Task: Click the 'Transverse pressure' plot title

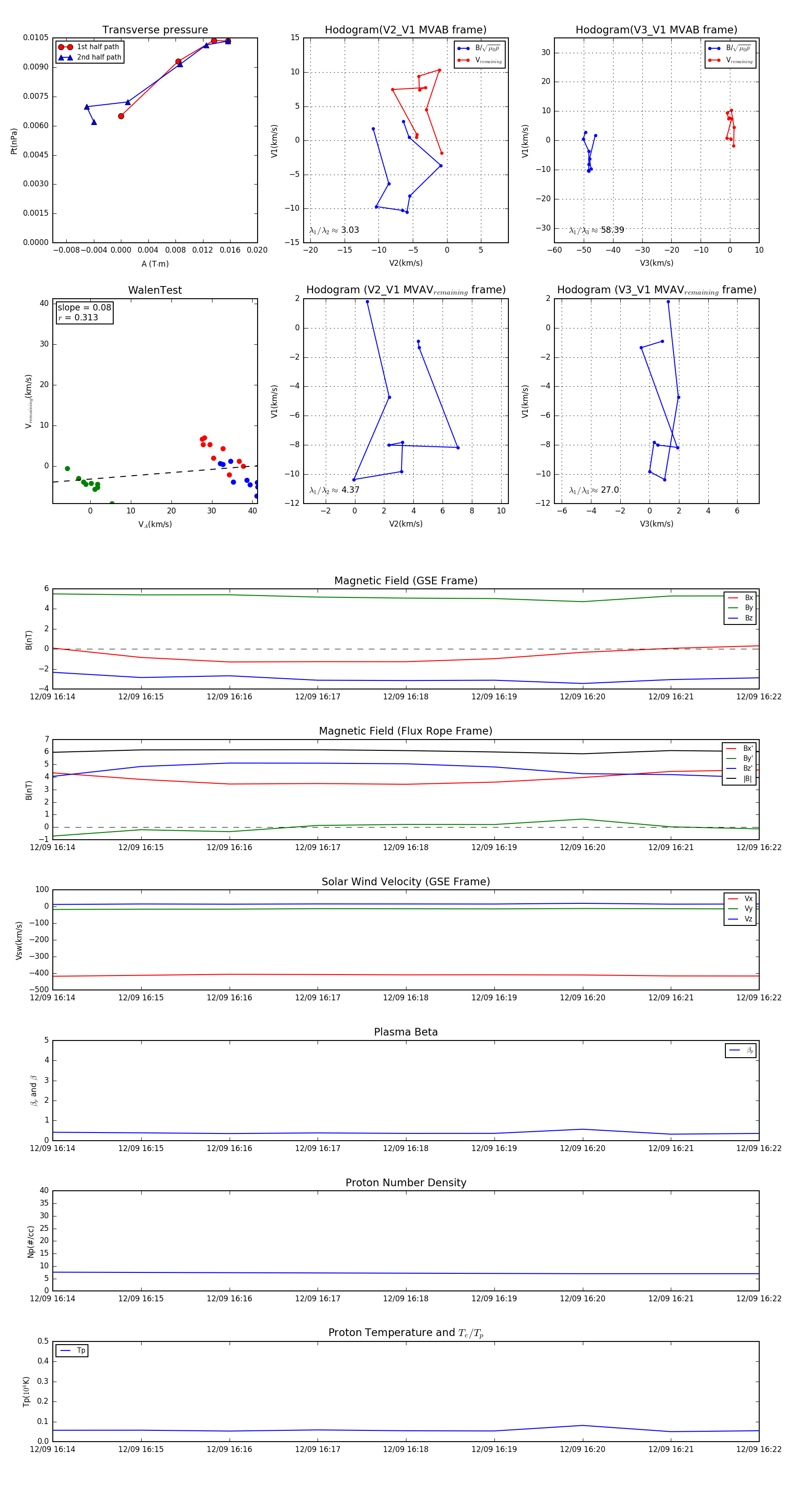Action: [x=155, y=30]
